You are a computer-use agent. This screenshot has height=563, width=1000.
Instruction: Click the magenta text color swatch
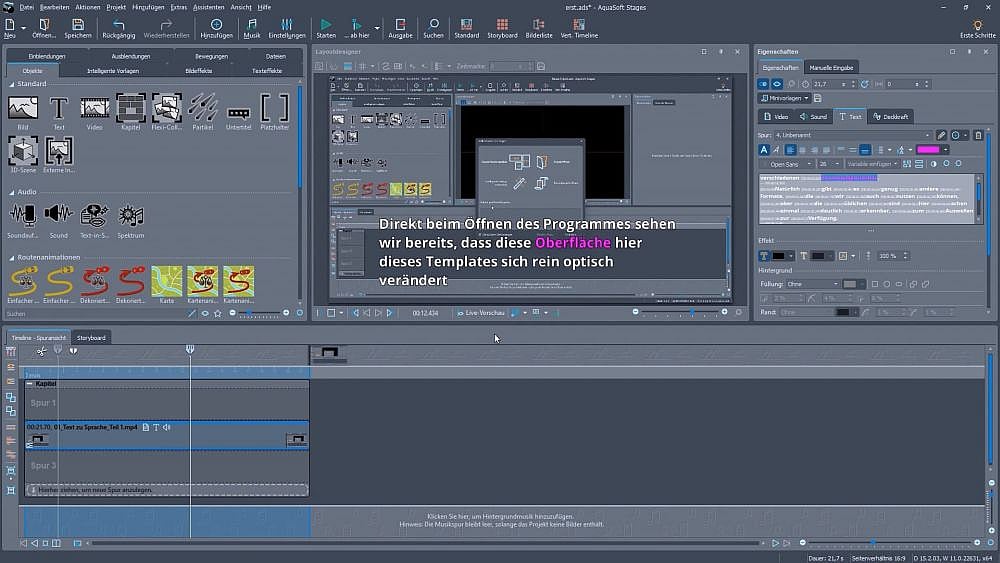927,150
